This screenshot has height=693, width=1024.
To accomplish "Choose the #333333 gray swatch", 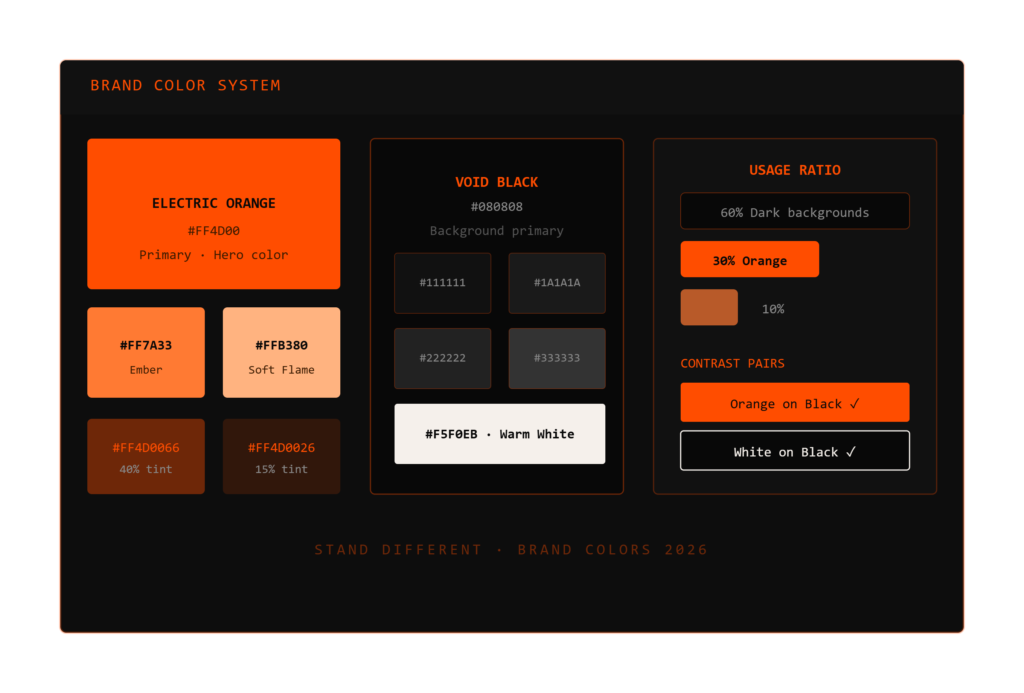I will pos(557,359).
